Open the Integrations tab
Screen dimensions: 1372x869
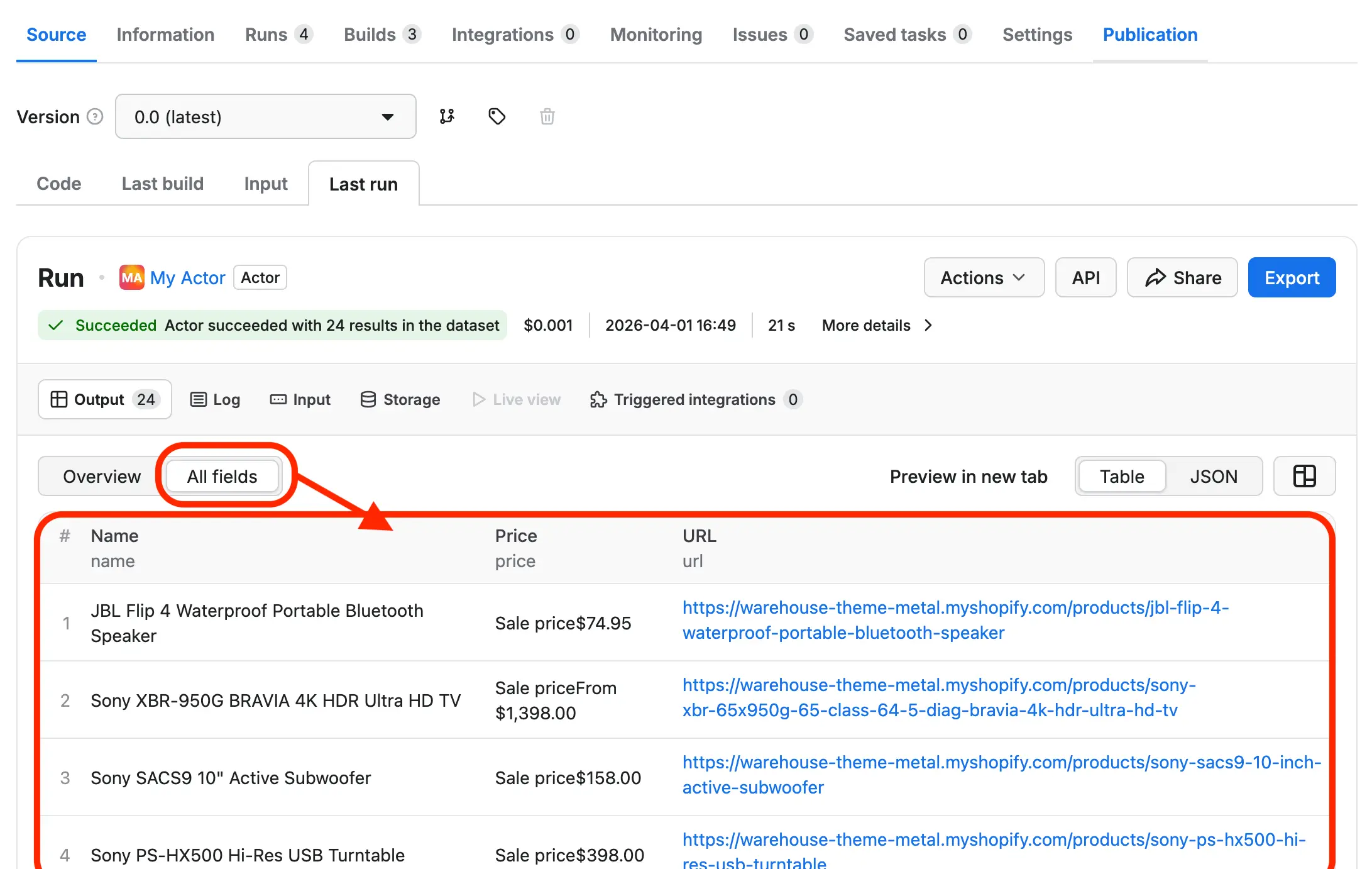click(515, 35)
